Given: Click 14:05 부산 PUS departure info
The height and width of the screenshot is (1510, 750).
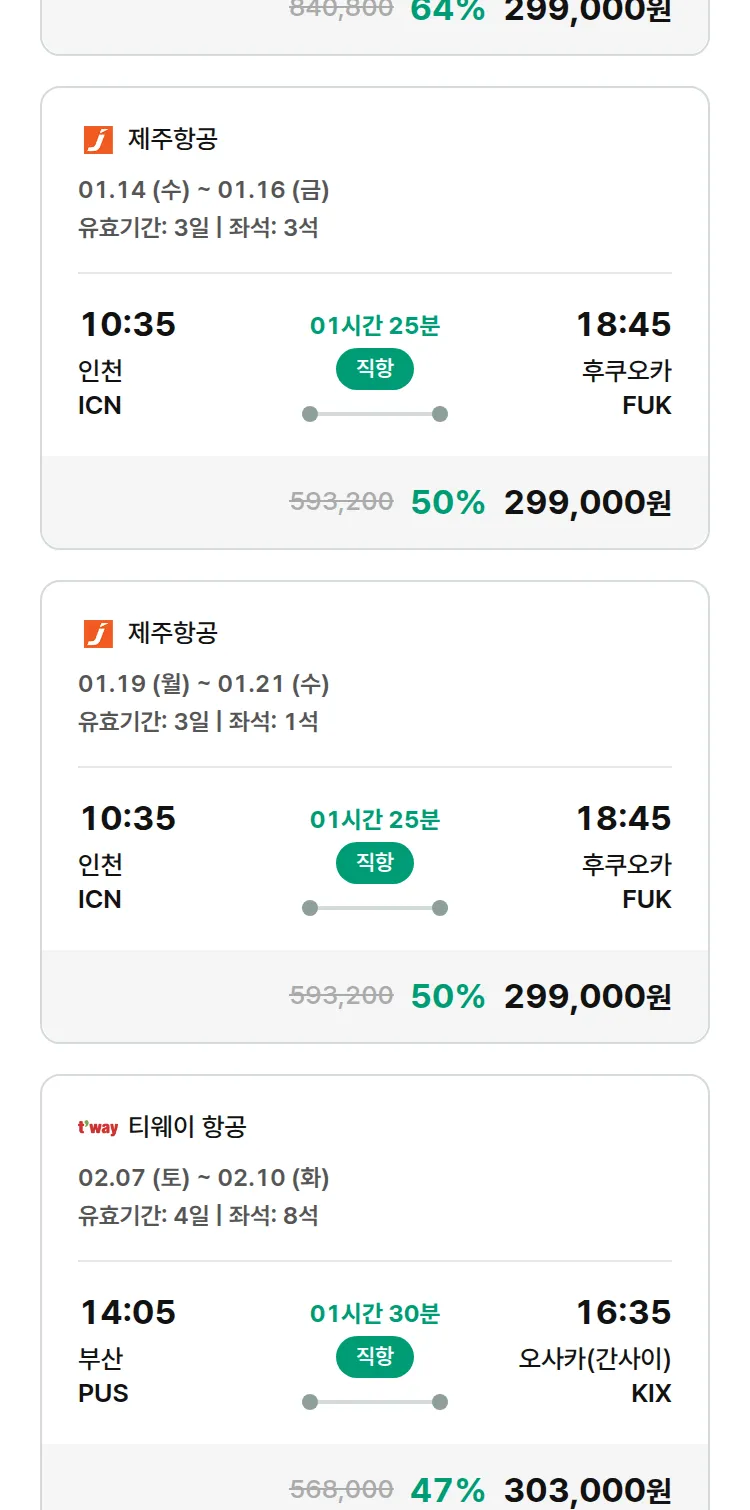Looking at the screenshot, I should pyautogui.click(x=127, y=1350).
